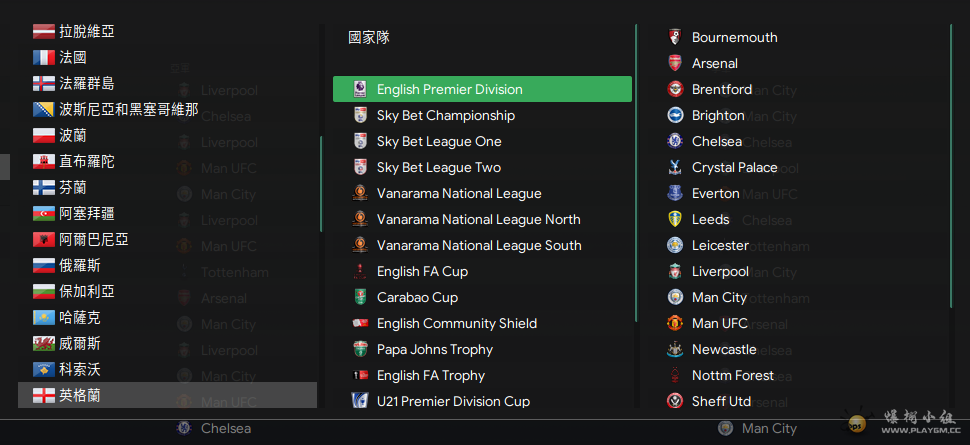The height and width of the screenshot is (445, 970).
Task: Click the Premier League logo icon
Action: click(x=360, y=89)
